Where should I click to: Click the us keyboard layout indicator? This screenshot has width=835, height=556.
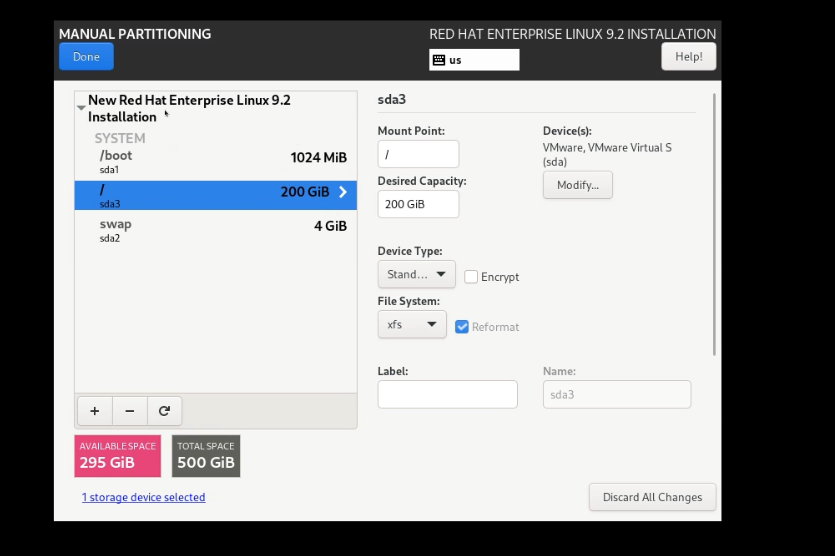pyautogui.click(x=474, y=60)
